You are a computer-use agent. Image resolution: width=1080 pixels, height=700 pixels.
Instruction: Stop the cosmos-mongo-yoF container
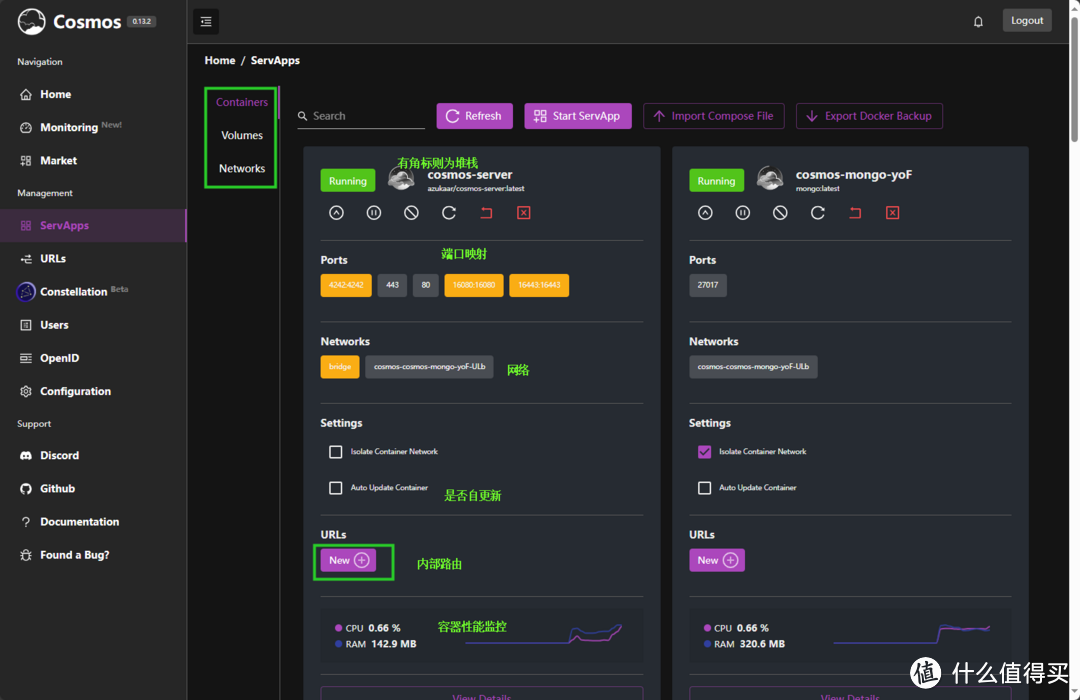pos(780,213)
